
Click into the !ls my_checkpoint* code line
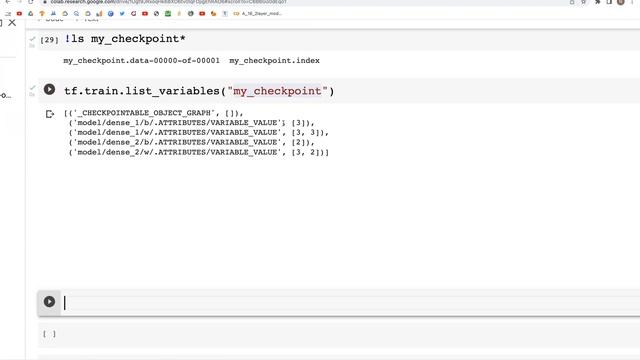[x=125, y=39]
